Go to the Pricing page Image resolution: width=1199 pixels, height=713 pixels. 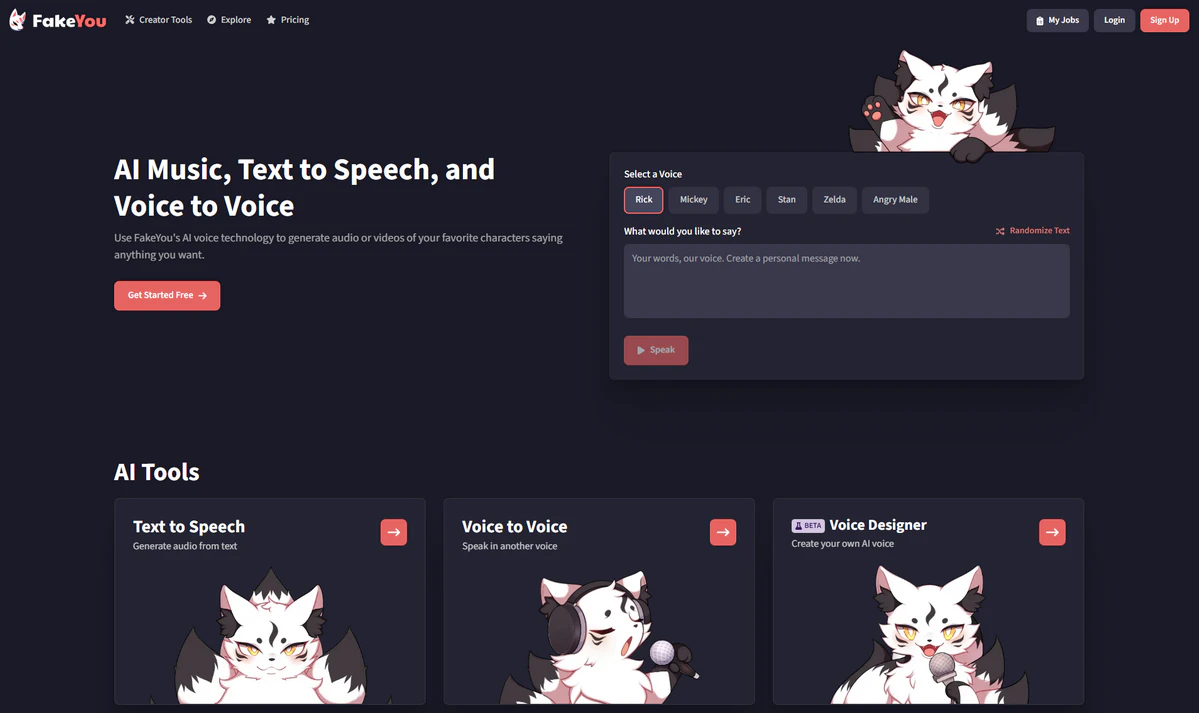[288, 20]
